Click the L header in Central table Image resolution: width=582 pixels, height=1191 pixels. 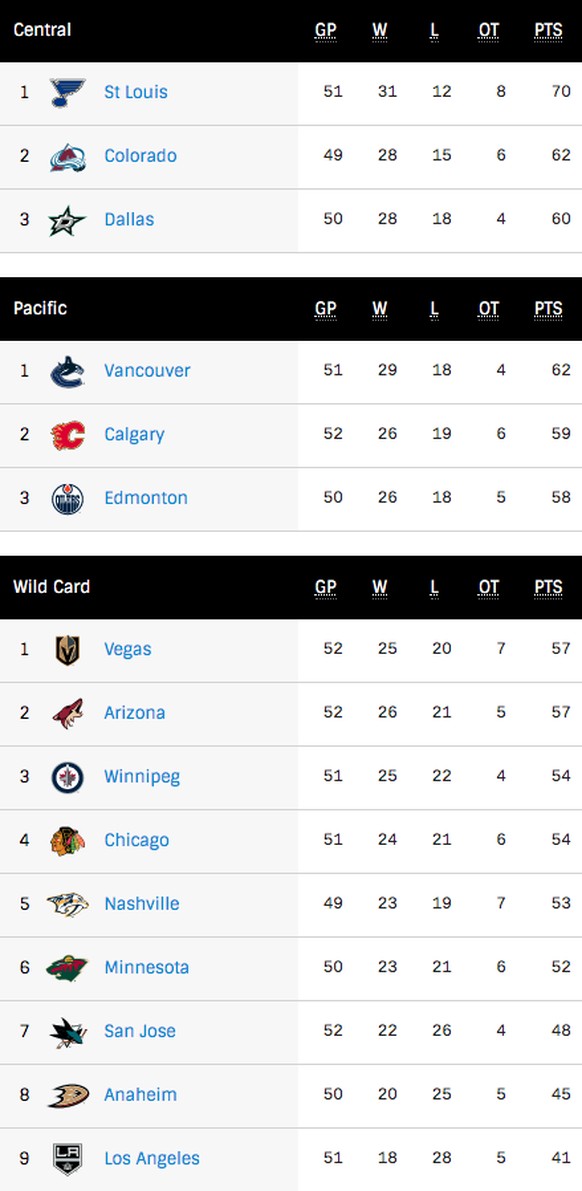435,31
